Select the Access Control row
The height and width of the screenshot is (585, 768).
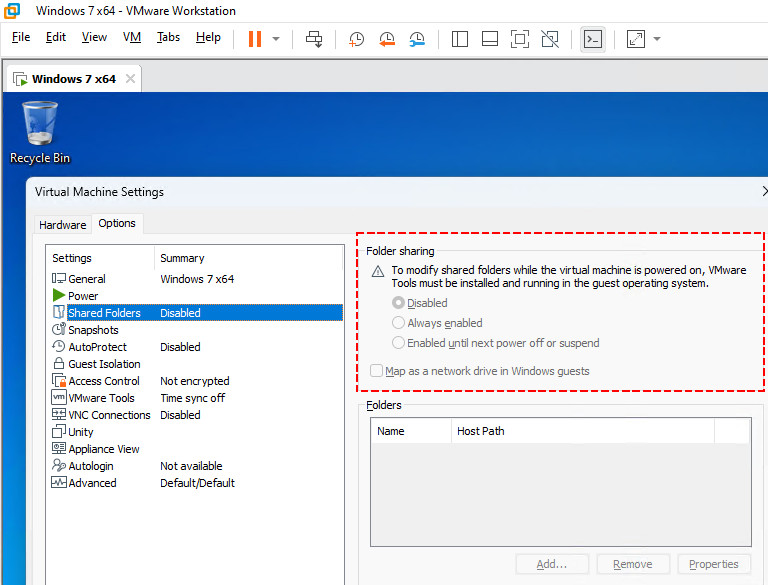196,381
